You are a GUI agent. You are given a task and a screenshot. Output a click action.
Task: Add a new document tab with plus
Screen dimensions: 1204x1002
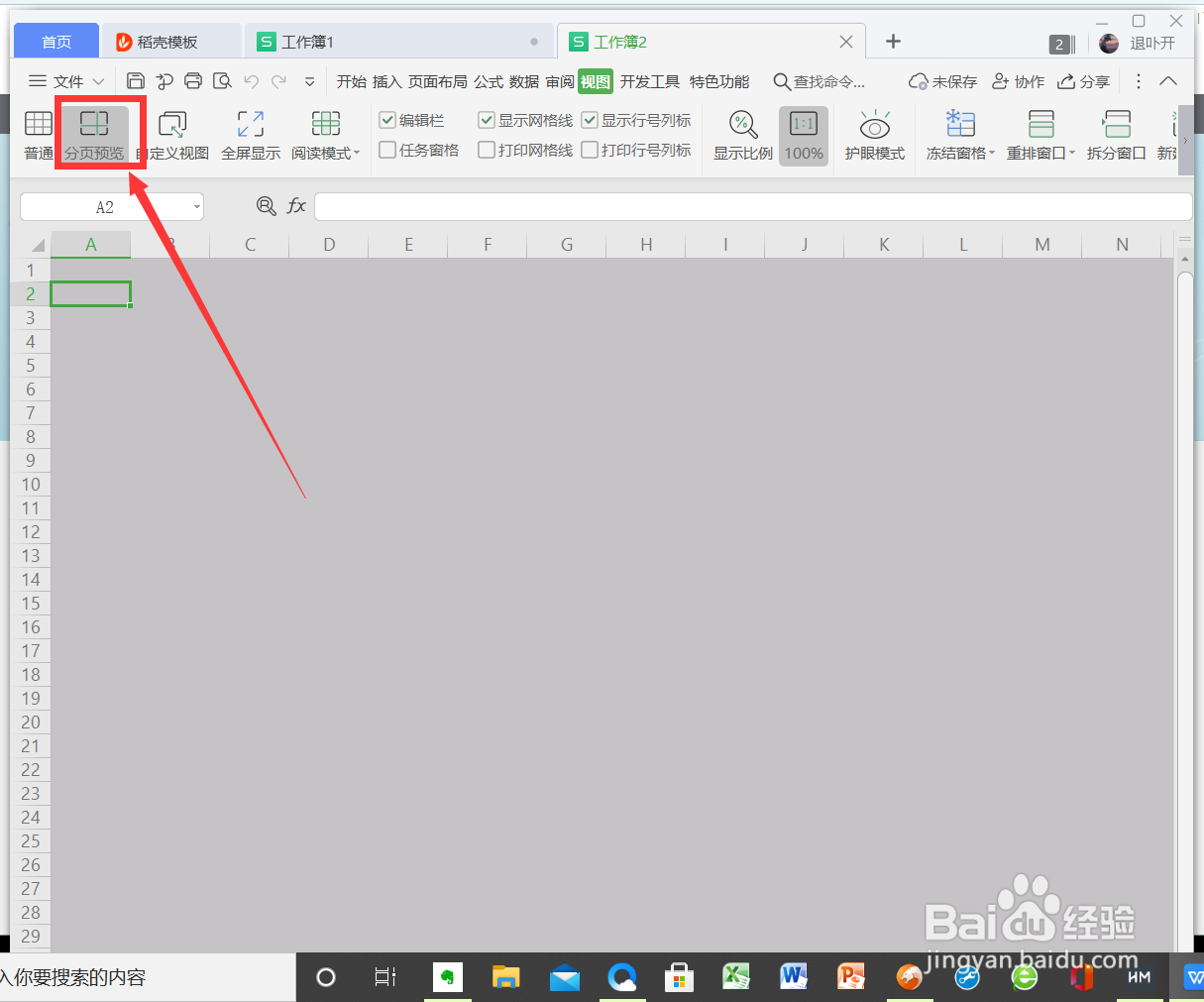(x=893, y=41)
